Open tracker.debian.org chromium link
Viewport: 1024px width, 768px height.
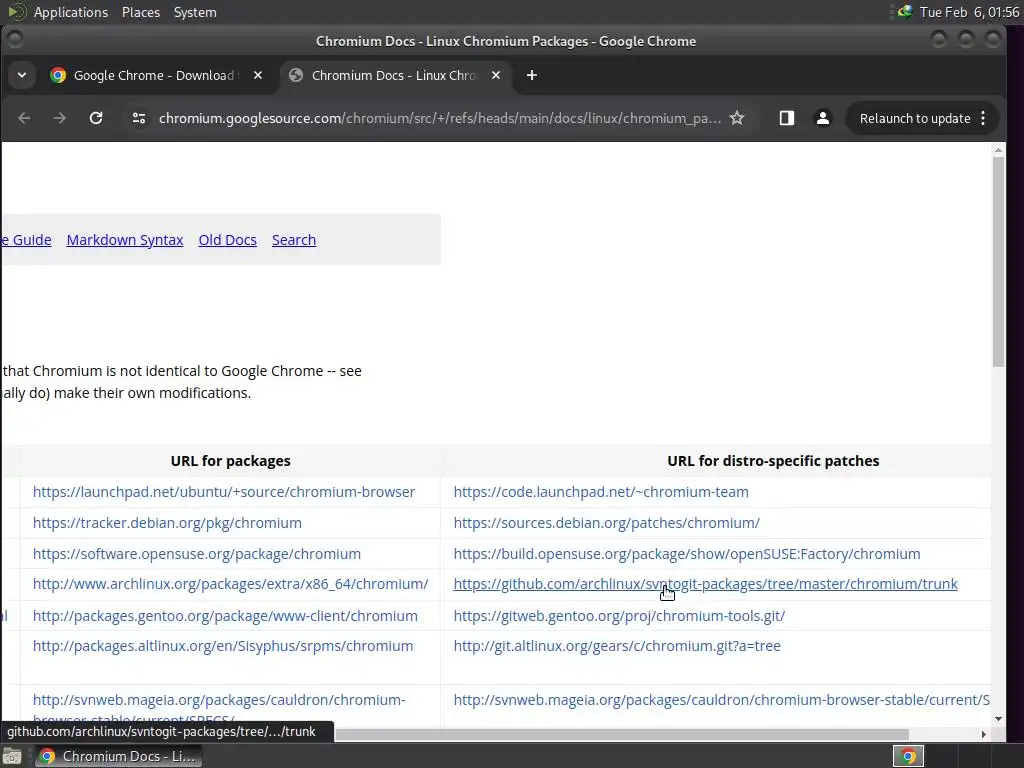click(x=167, y=522)
